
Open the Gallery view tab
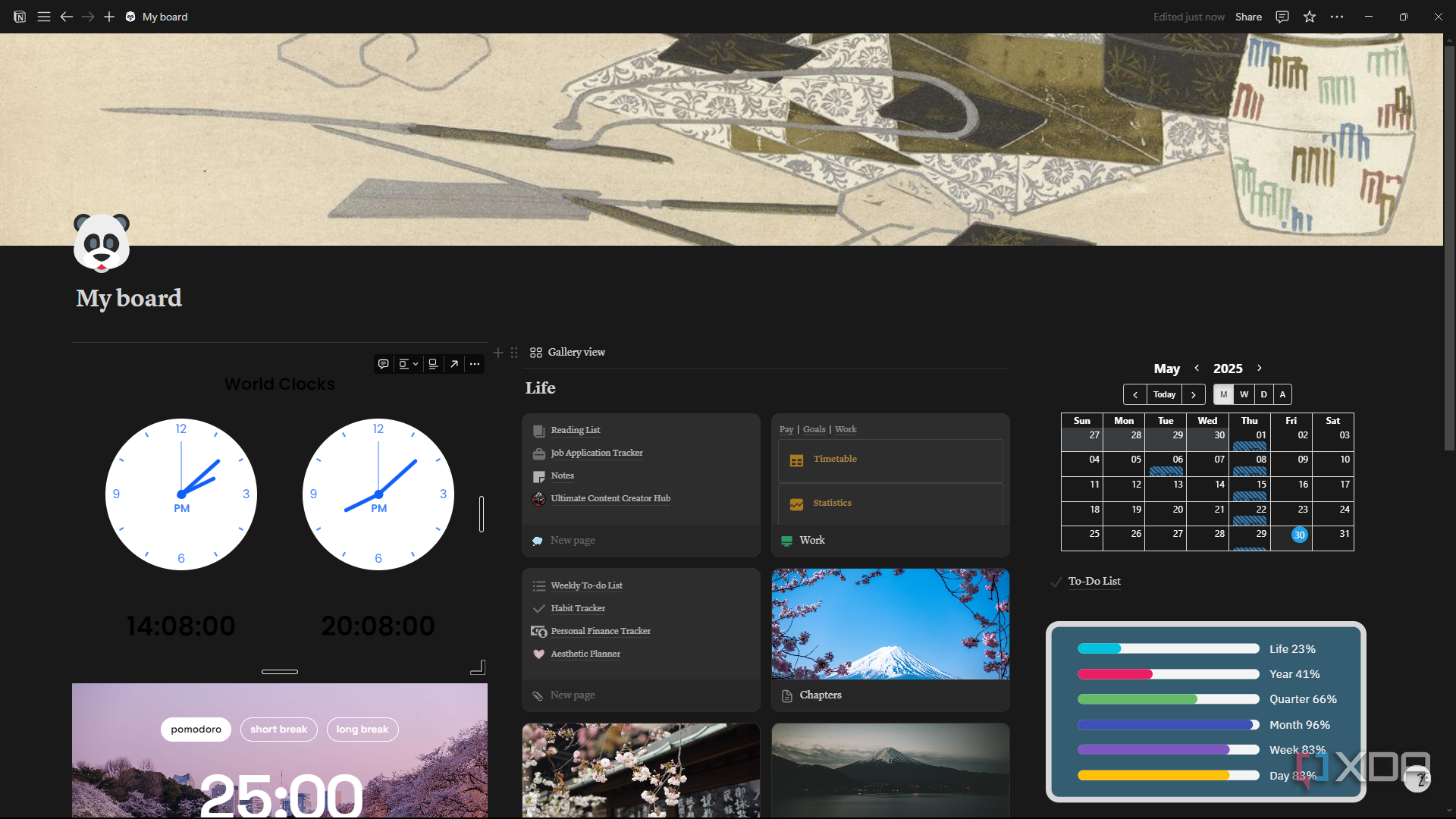[568, 353]
